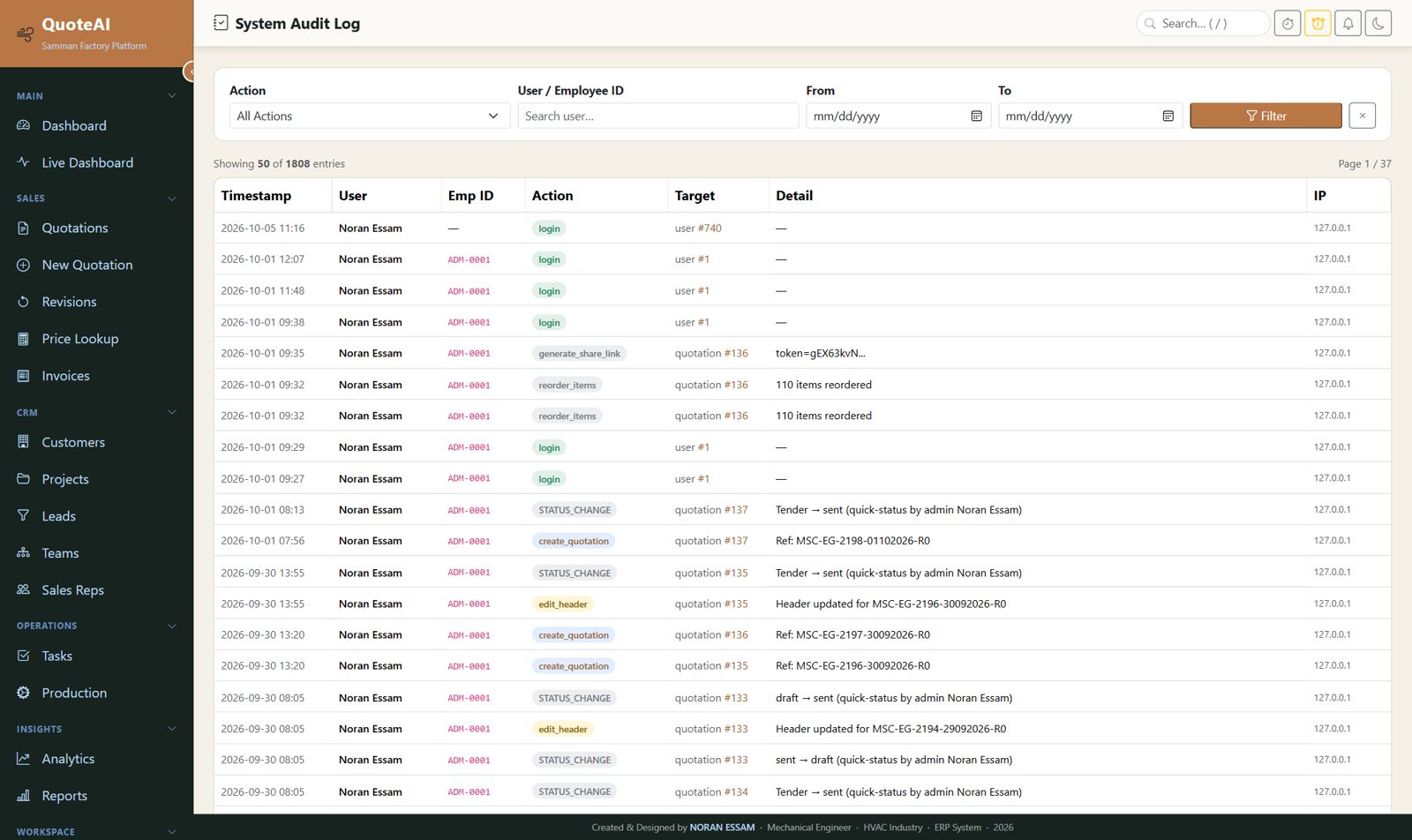Screen dimensions: 1412x840
Task: Open the To date calendar picker
Action: [x=1168, y=116]
